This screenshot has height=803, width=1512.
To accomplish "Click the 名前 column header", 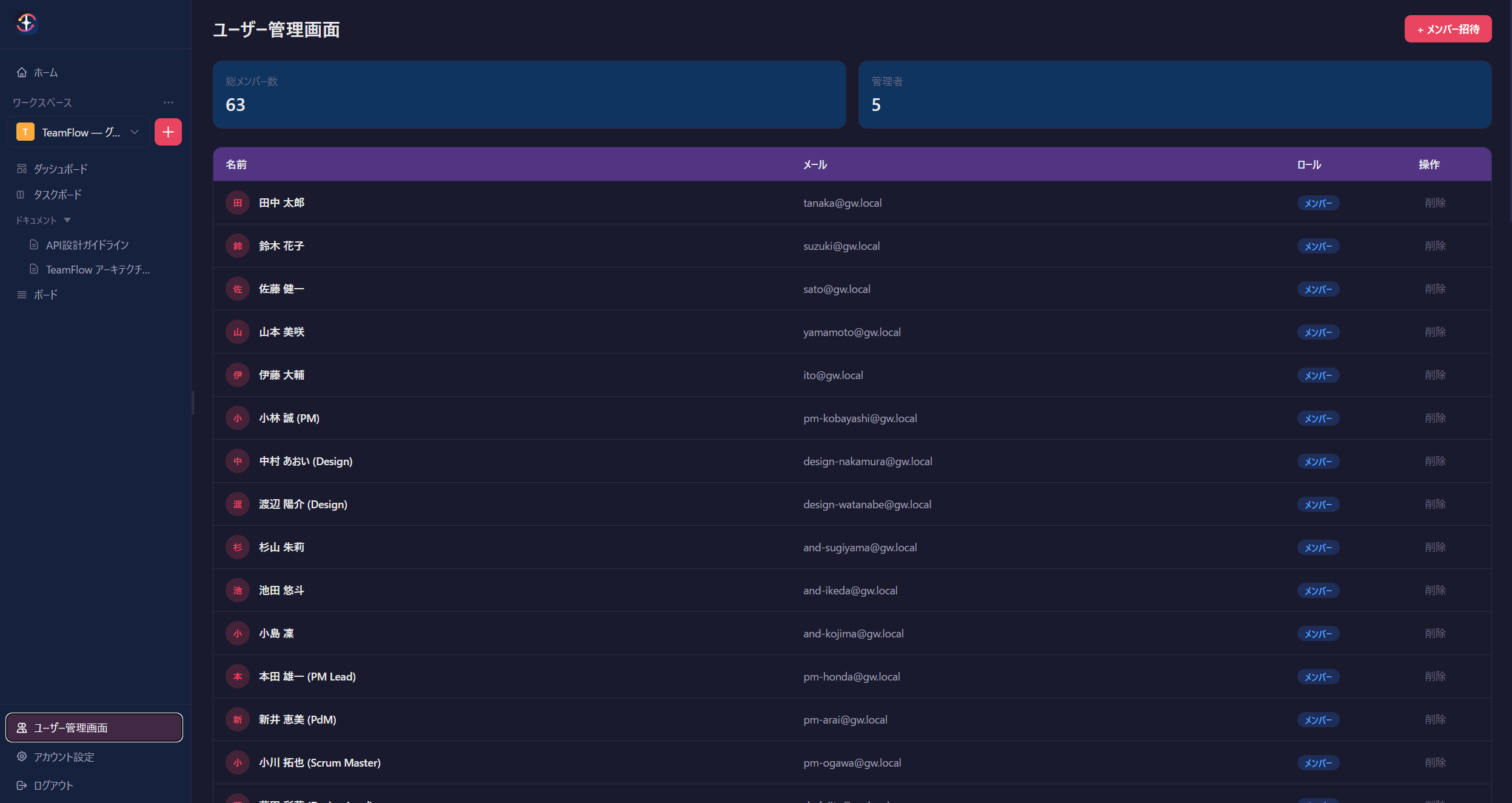I will tap(236, 164).
